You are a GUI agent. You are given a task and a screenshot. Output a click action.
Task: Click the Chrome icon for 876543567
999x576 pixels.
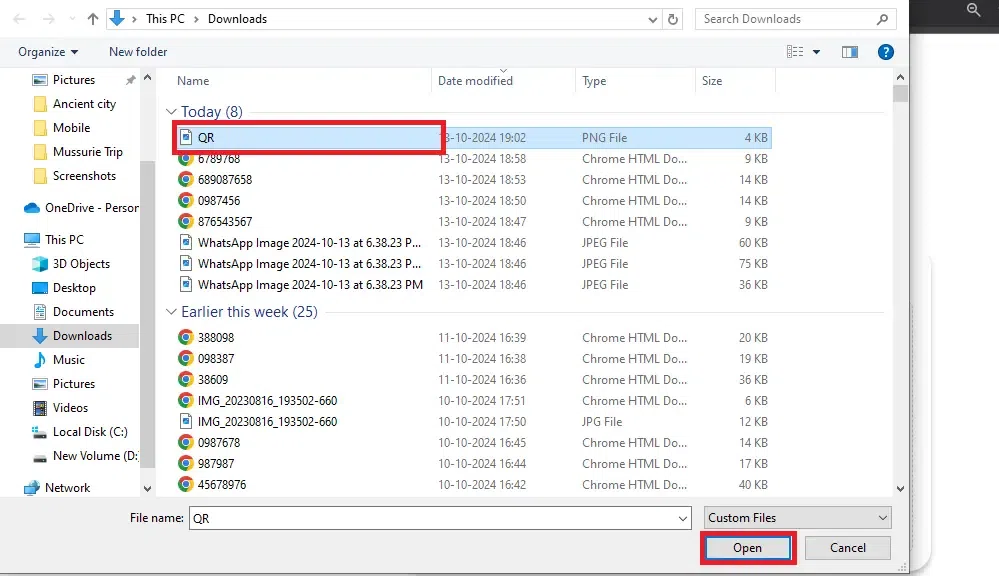pos(185,222)
